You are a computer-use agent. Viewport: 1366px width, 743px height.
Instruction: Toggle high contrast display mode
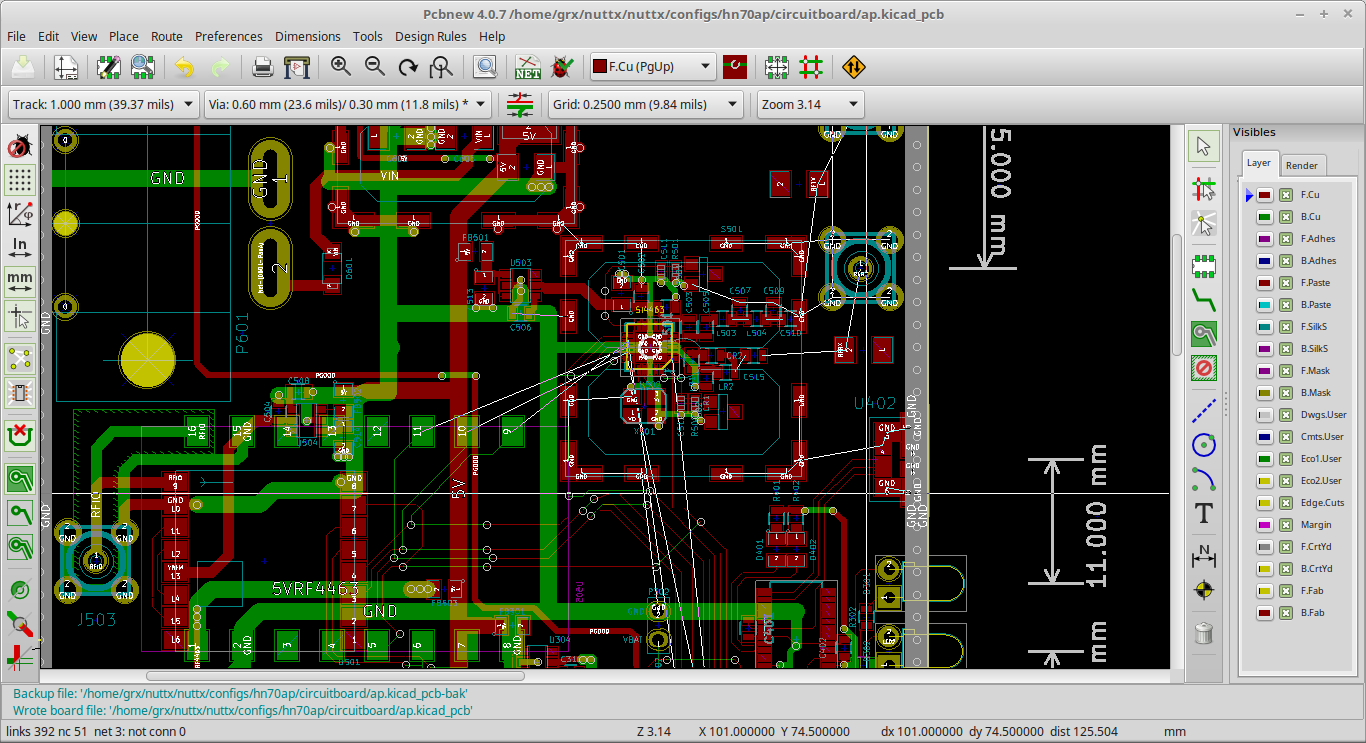[x=19, y=657]
